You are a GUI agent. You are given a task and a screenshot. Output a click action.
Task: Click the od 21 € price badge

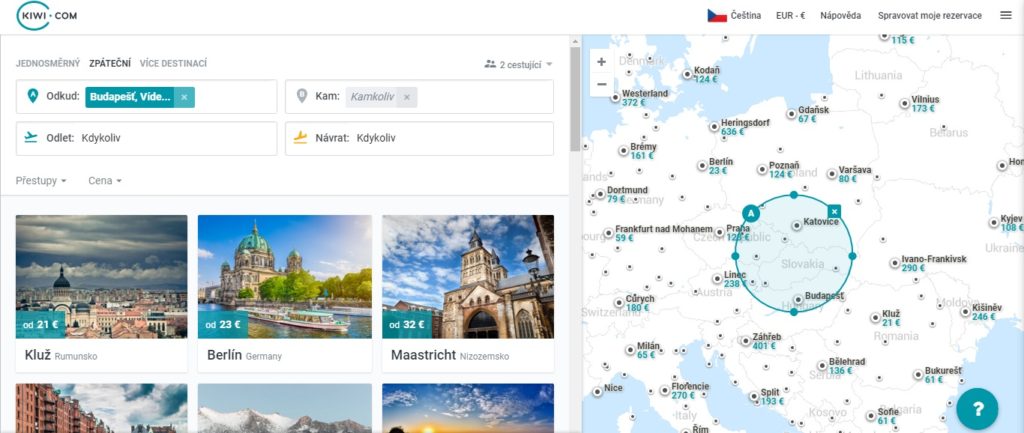coord(40,325)
